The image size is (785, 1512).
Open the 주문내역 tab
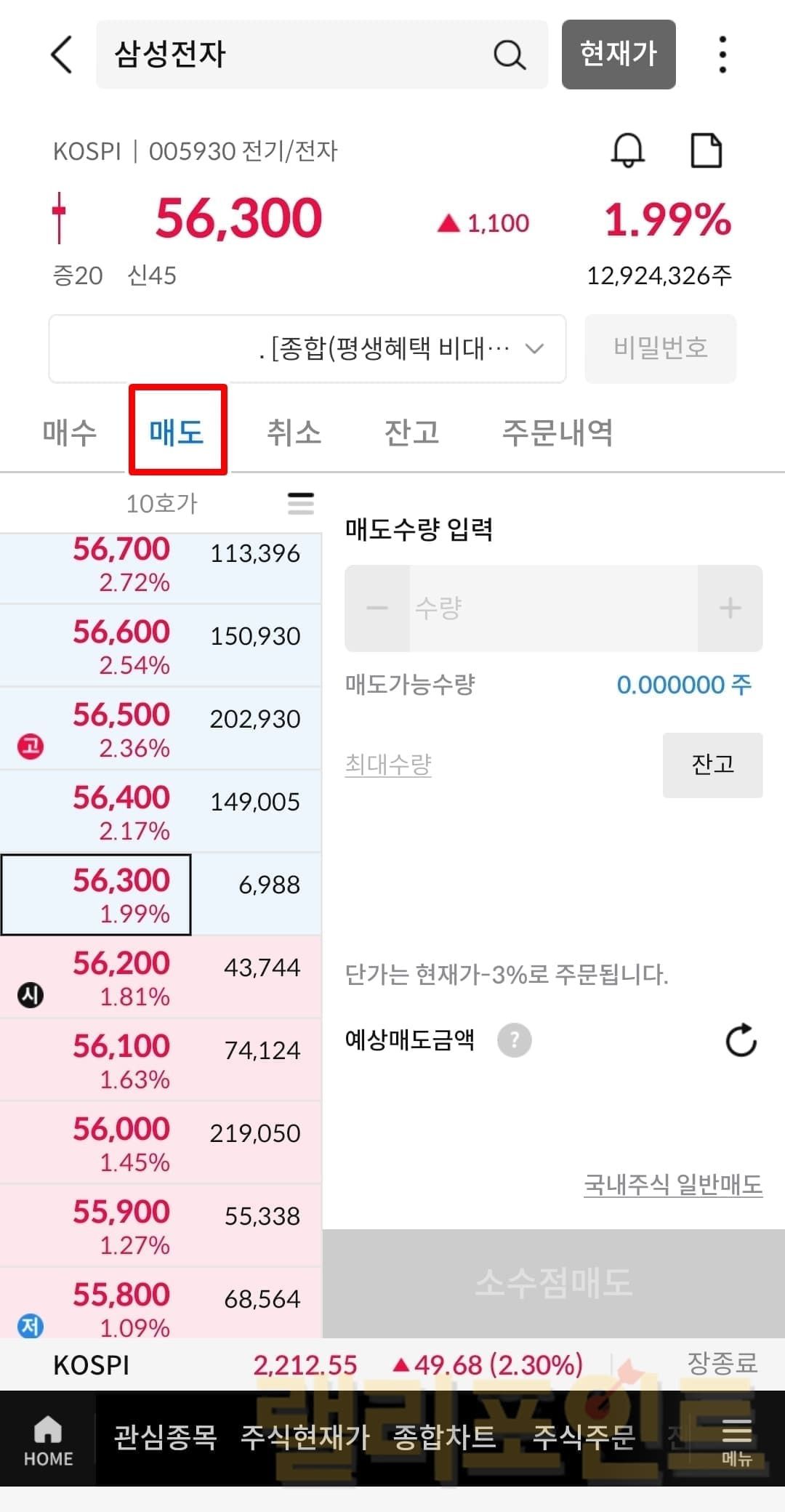pyautogui.click(x=557, y=433)
